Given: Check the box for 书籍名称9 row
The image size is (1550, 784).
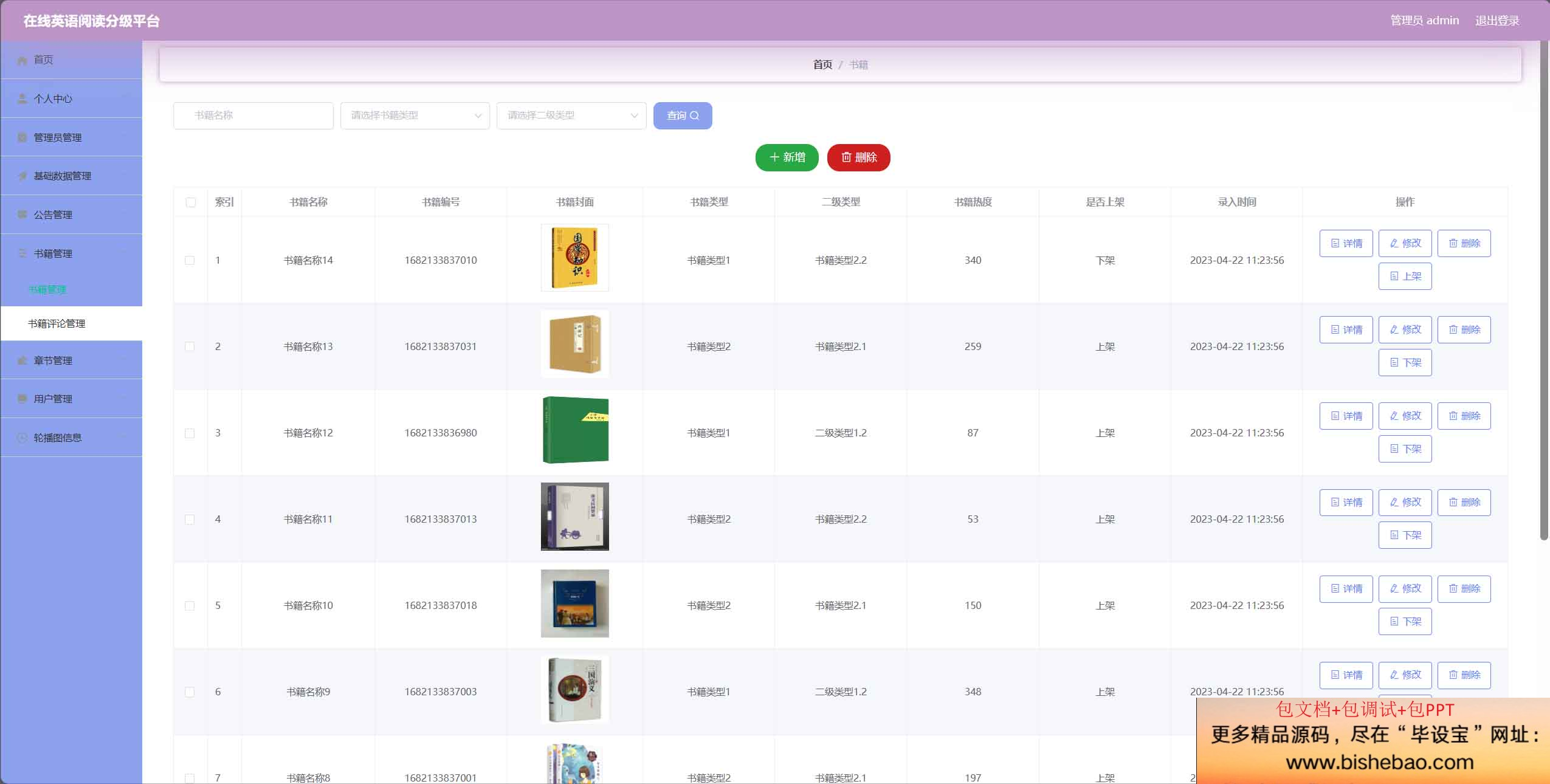Looking at the screenshot, I should point(190,692).
